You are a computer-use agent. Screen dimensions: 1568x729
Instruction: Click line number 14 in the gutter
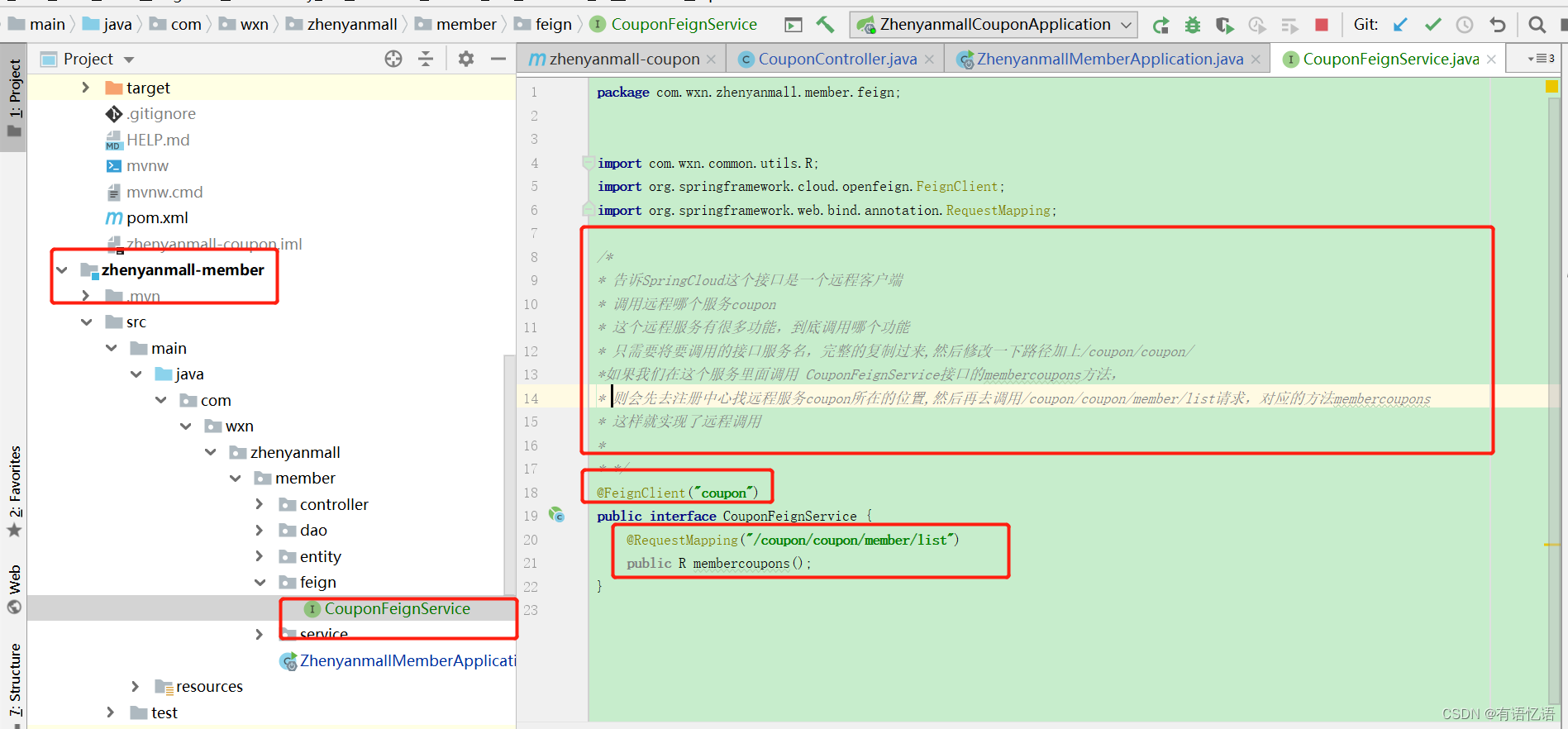click(x=531, y=398)
